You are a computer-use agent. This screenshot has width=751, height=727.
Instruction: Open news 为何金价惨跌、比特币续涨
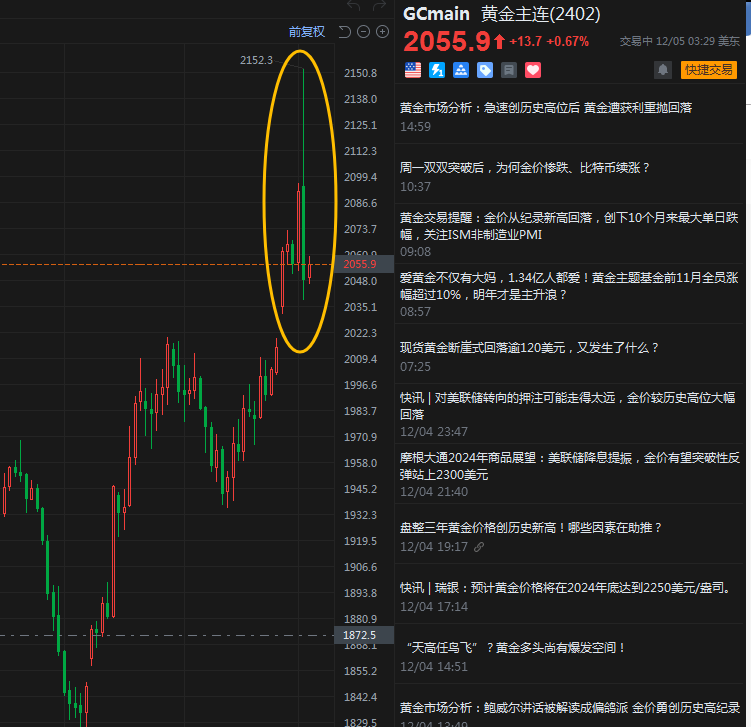point(524,168)
